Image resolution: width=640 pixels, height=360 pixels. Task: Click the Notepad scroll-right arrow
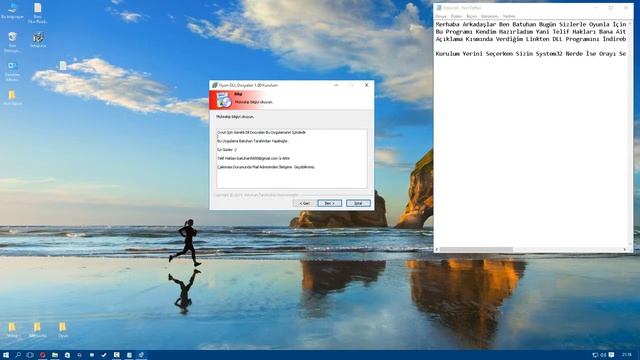624,249
